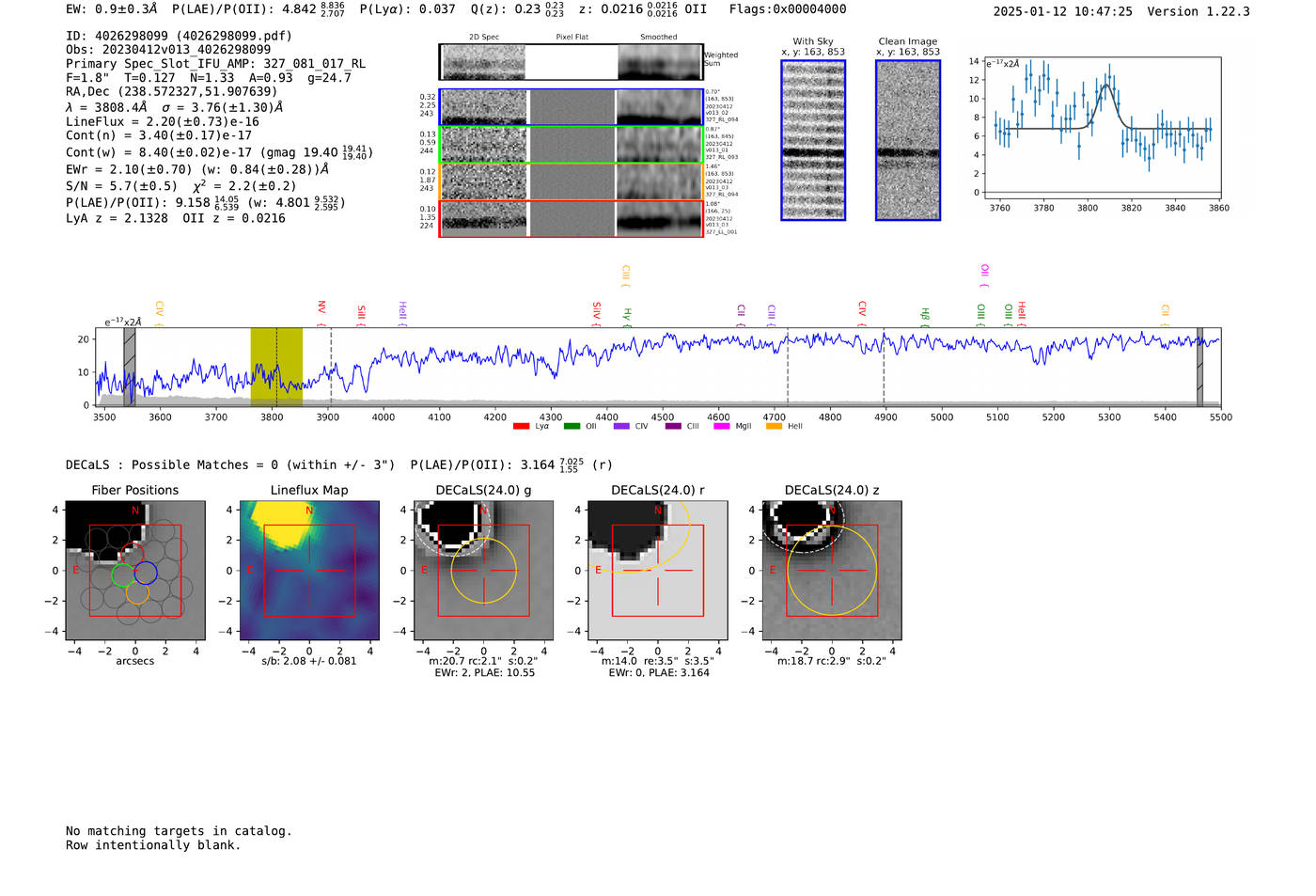
Task: Click the yellow highlighted band in the spectrum
Action: tap(276, 367)
